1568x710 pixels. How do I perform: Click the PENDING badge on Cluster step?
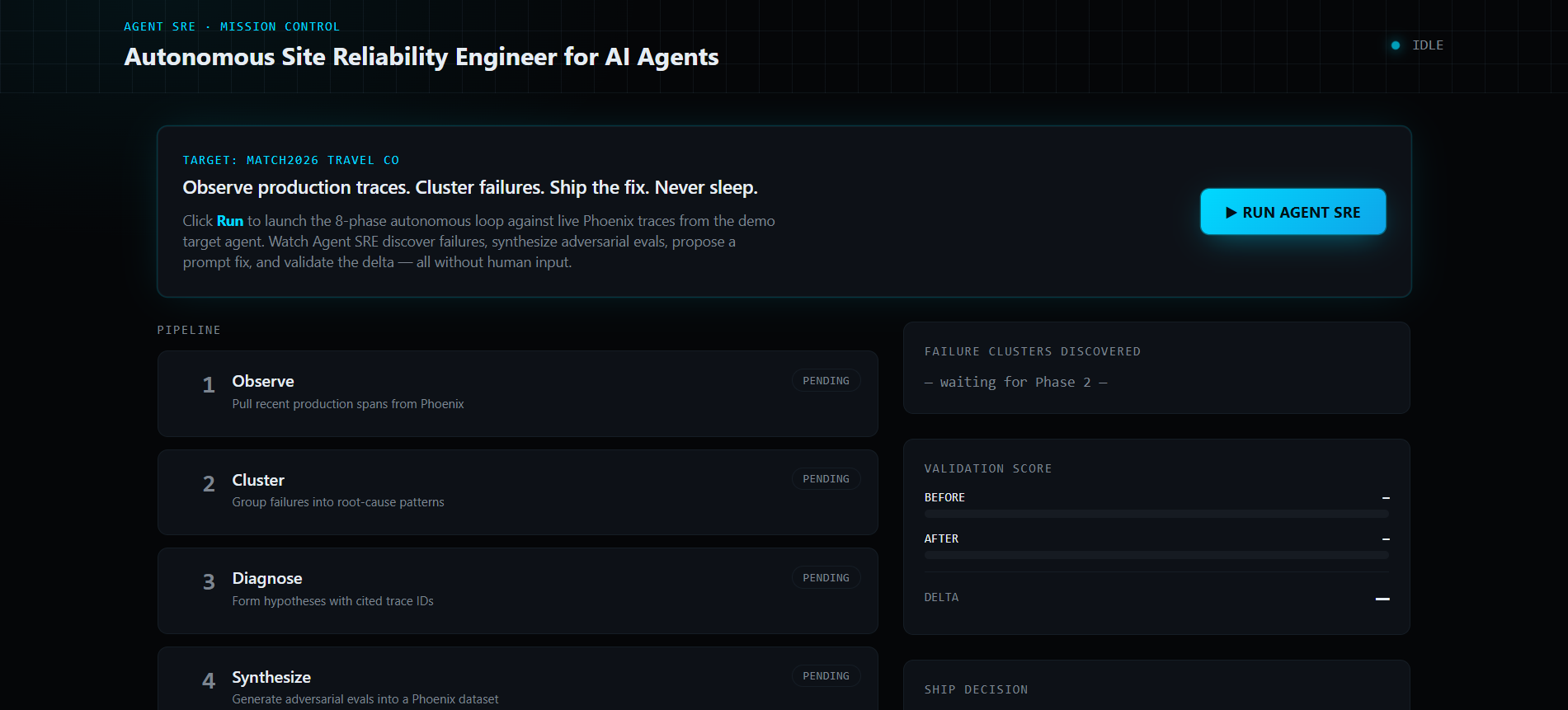[826, 479]
